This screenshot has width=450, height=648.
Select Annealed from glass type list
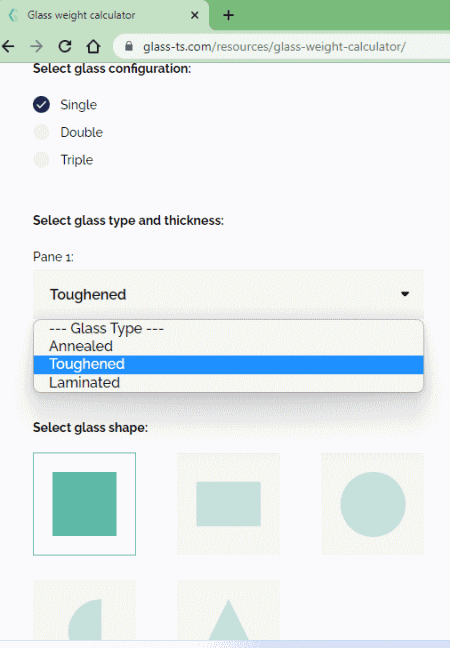click(x=229, y=346)
